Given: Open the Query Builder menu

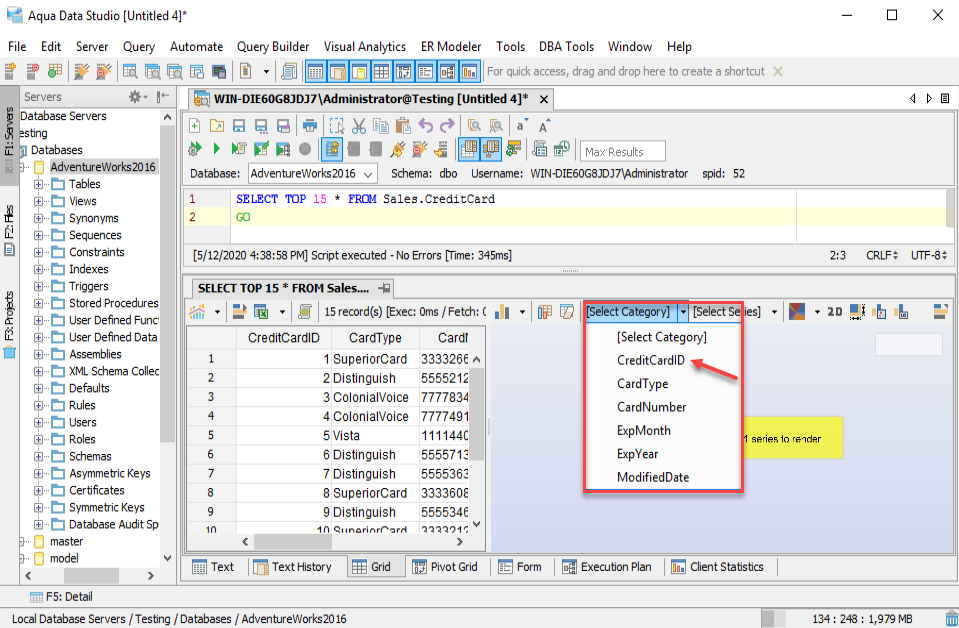Looking at the screenshot, I should pos(273,46).
